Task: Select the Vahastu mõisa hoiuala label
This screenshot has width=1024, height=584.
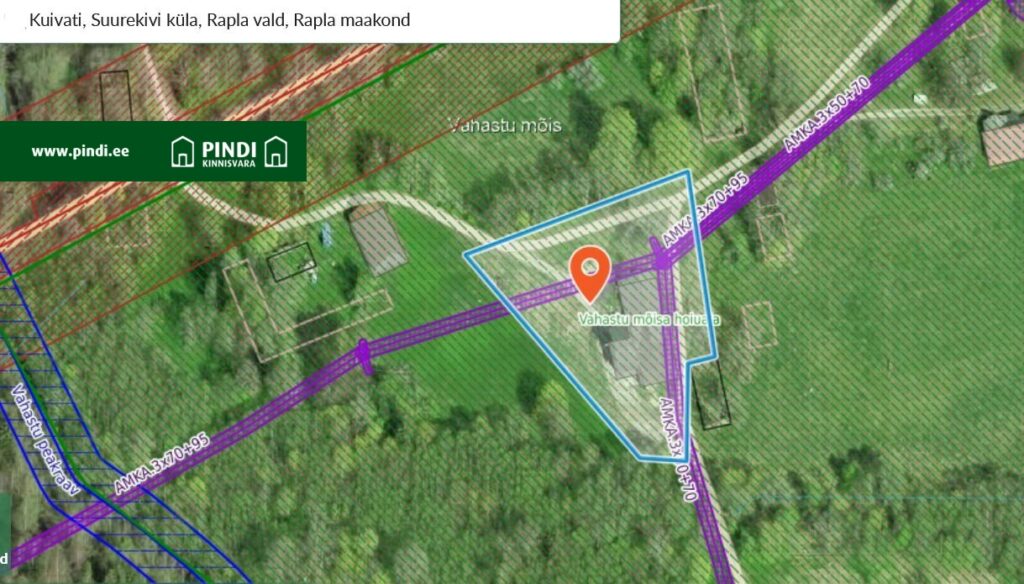Action: tap(648, 319)
